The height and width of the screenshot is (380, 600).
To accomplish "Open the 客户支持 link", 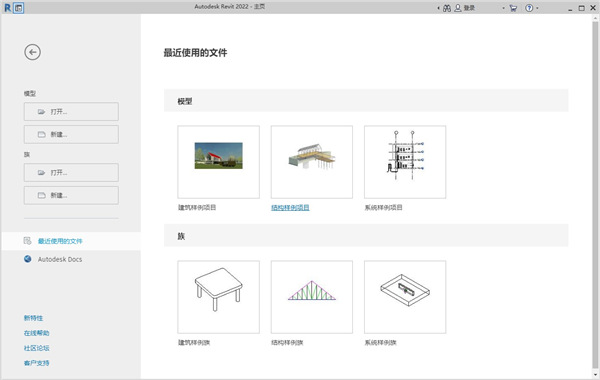I will pyautogui.click(x=36, y=363).
